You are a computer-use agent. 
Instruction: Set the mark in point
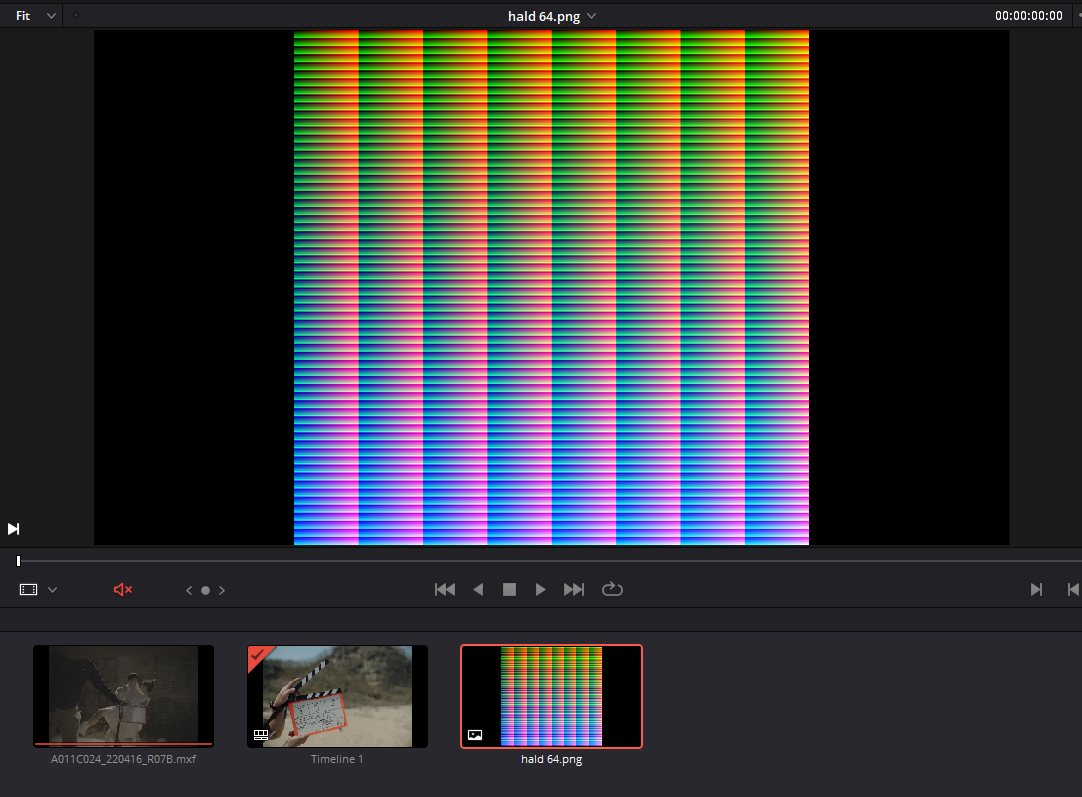pos(1036,589)
